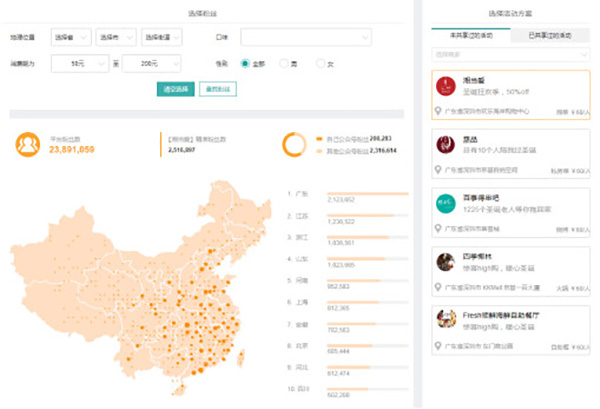Click the 广东 fan count bar in ranking
Viewport: 600px width, 409px height.
tap(368, 193)
